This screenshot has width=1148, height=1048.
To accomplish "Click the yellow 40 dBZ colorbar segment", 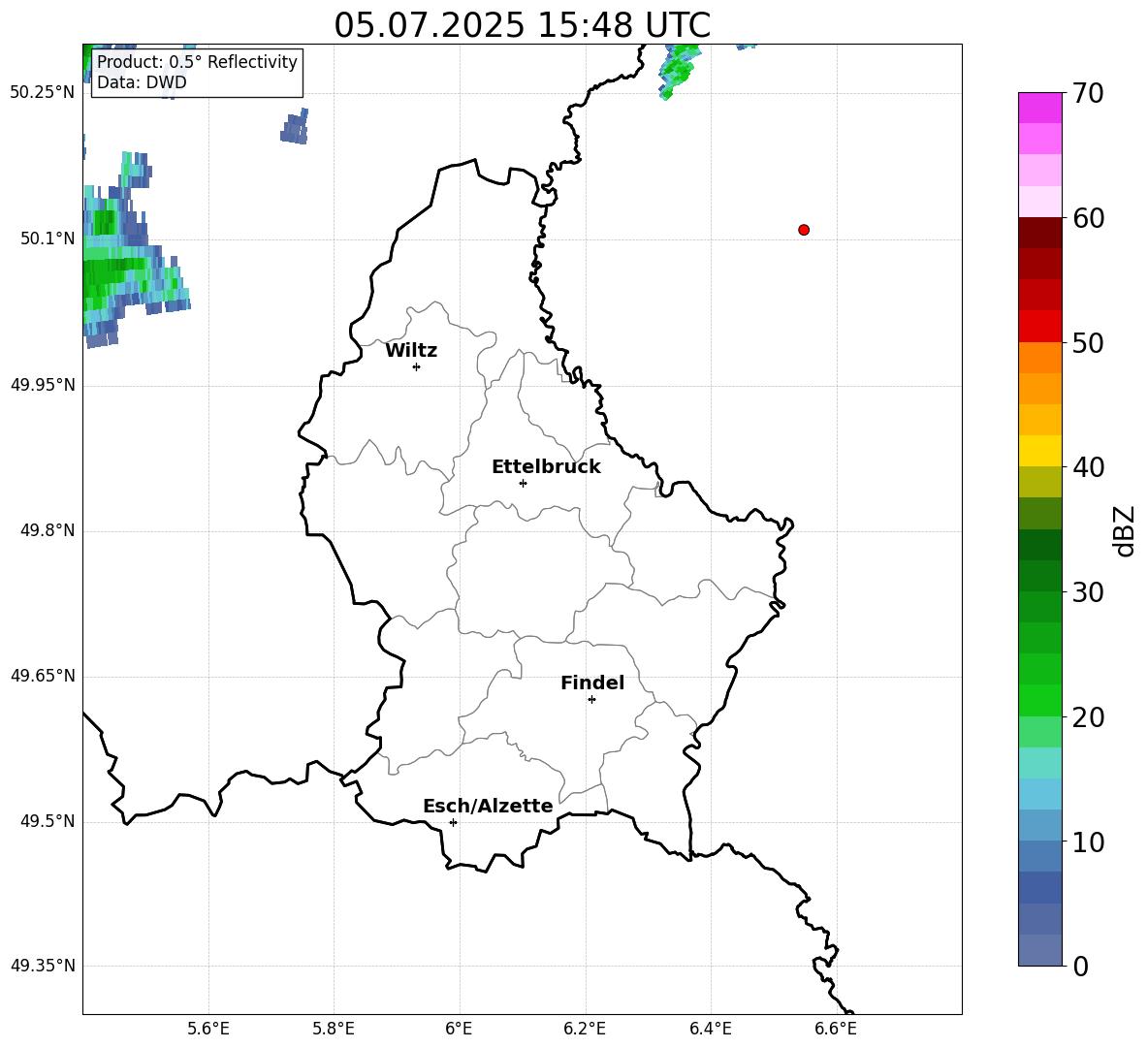I will pyautogui.click(x=1039, y=451).
